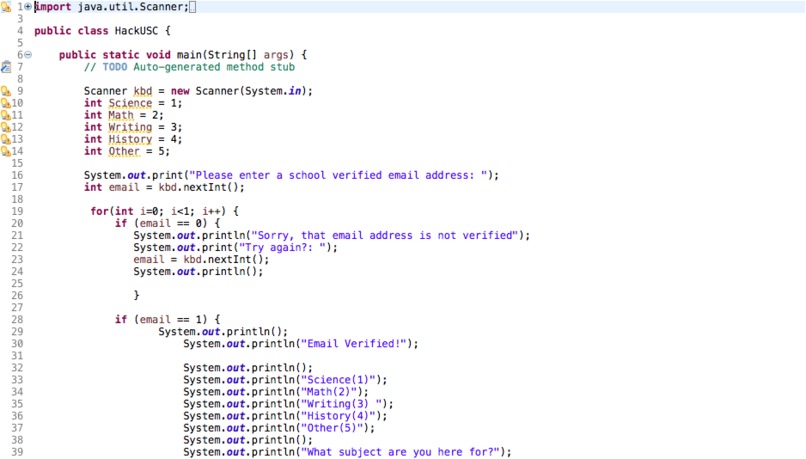
Task: Click the underlined variable History
Action: pos(130,139)
